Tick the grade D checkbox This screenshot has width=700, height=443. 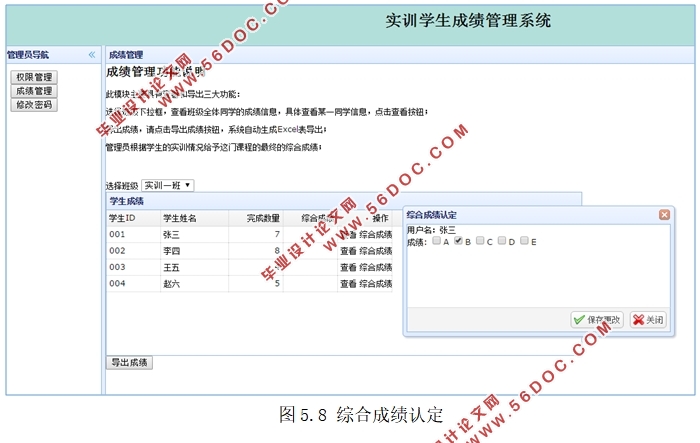(x=502, y=241)
